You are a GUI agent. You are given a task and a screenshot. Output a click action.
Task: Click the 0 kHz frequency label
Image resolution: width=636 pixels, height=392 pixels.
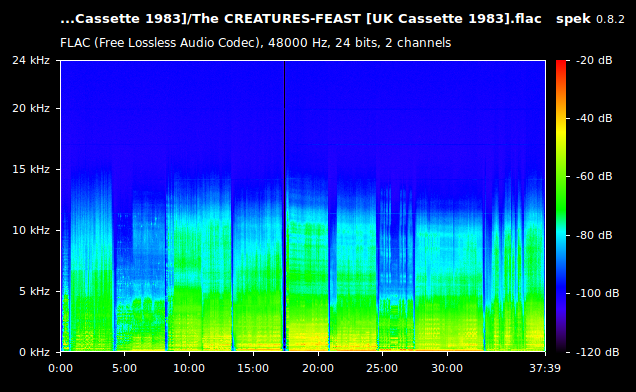tap(34, 352)
